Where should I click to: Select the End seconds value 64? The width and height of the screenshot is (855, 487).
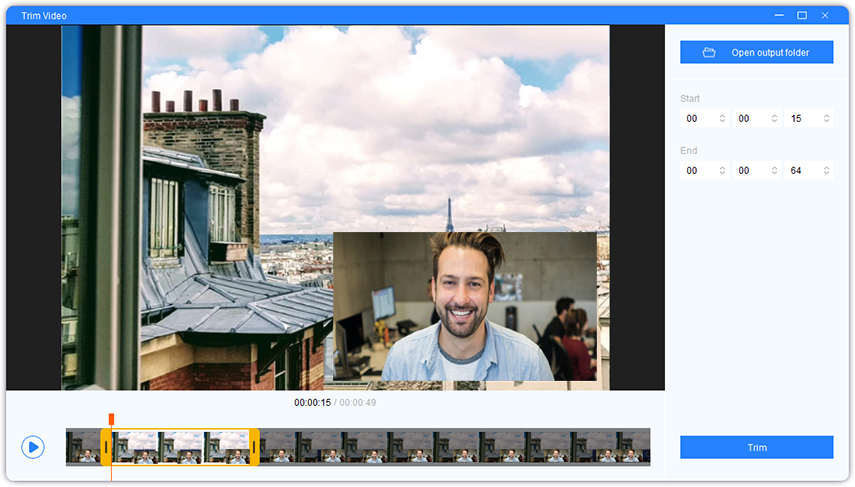(796, 170)
